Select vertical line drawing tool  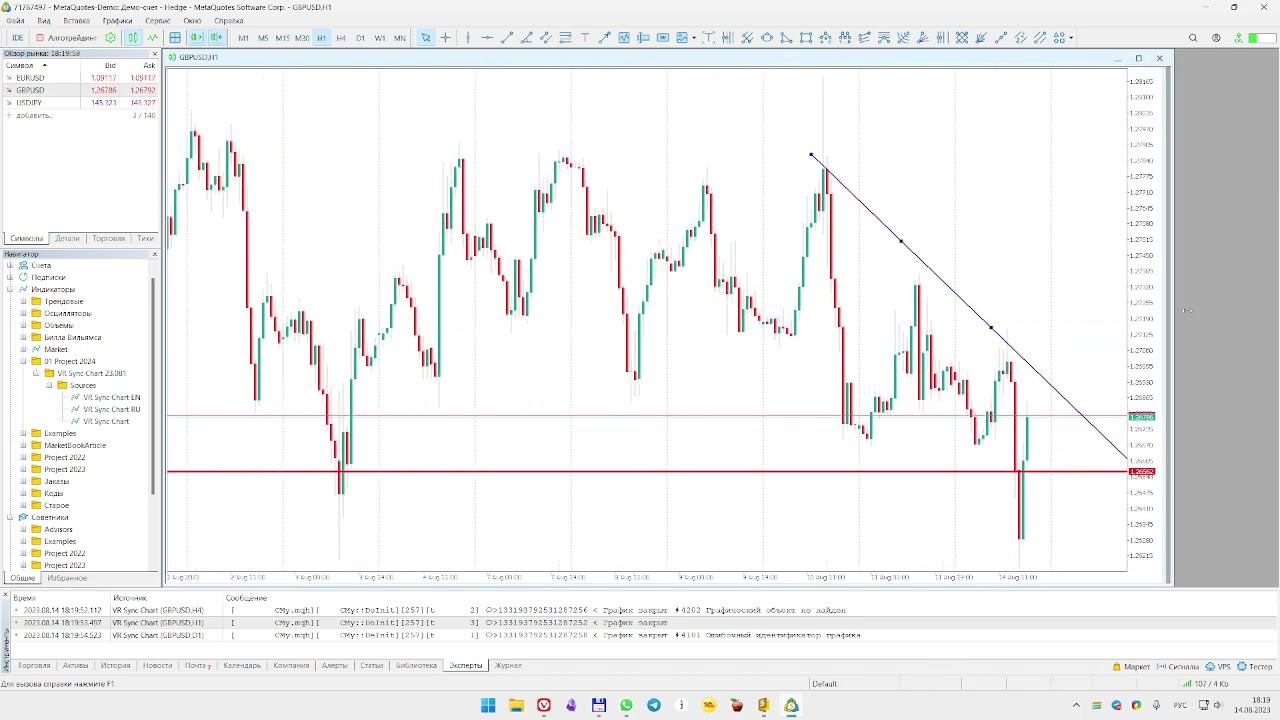pyautogui.click(x=468, y=38)
